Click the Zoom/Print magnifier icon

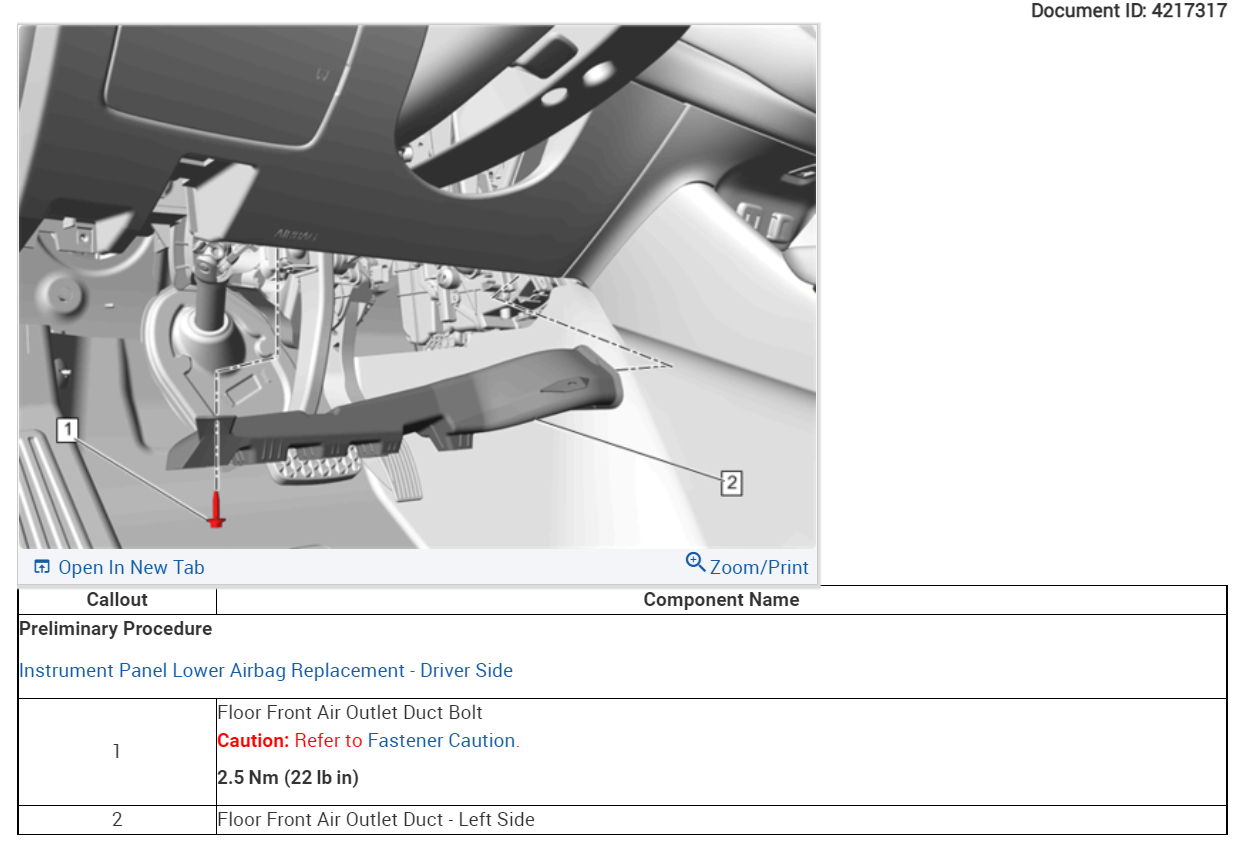point(696,563)
